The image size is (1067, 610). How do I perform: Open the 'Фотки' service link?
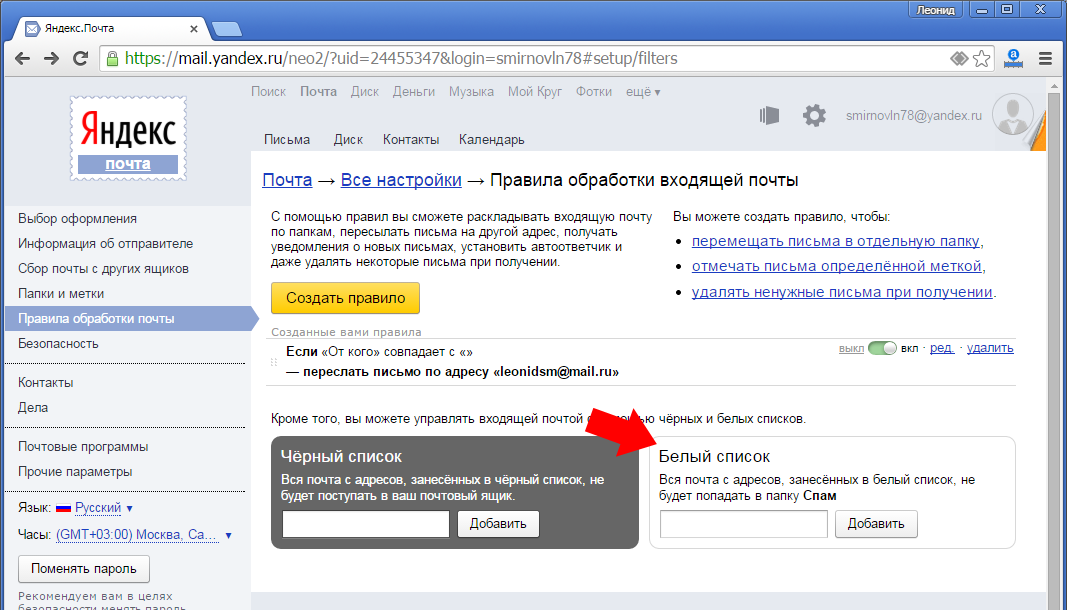point(594,92)
